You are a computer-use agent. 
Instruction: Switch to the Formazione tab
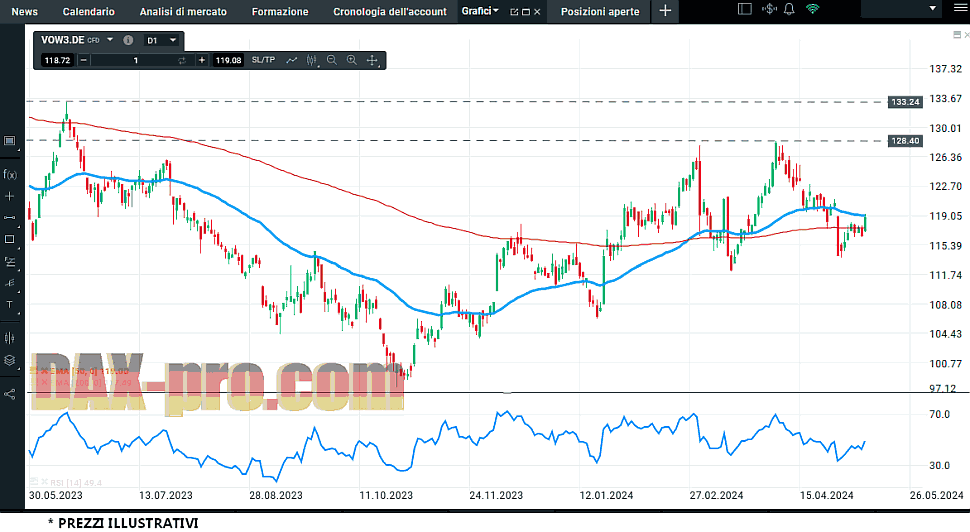click(280, 11)
